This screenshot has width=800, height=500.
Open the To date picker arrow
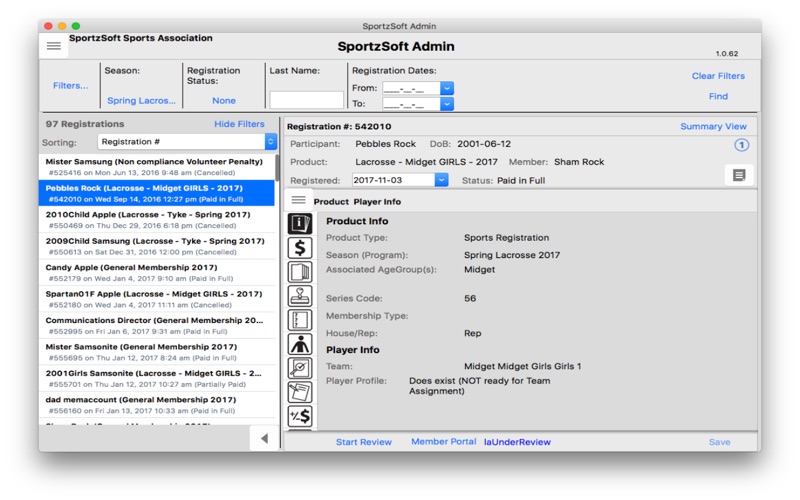[x=446, y=104]
